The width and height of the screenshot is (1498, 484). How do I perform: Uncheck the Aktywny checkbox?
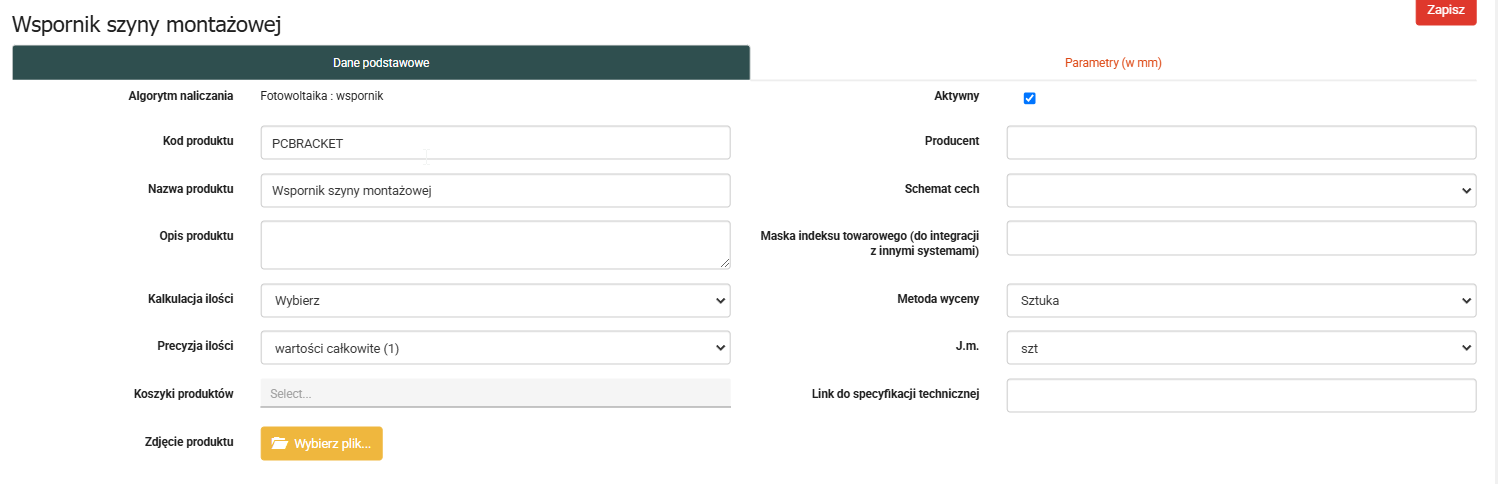click(x=1029, y=98)
